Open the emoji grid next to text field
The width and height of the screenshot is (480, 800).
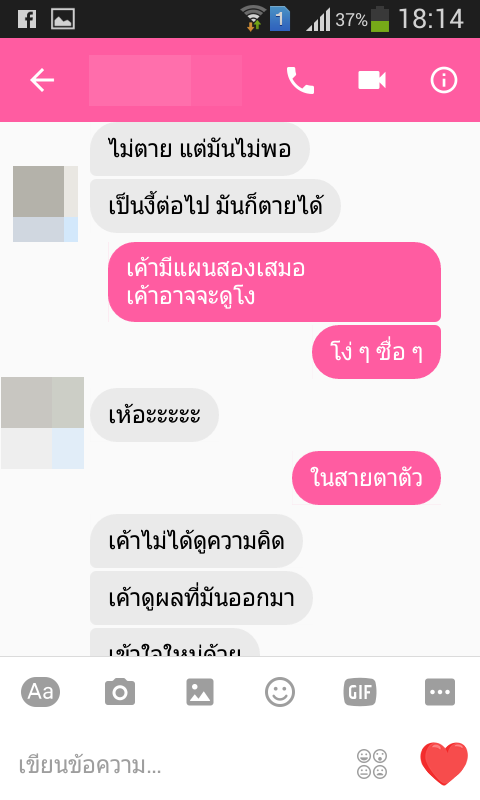coord(372,764)
